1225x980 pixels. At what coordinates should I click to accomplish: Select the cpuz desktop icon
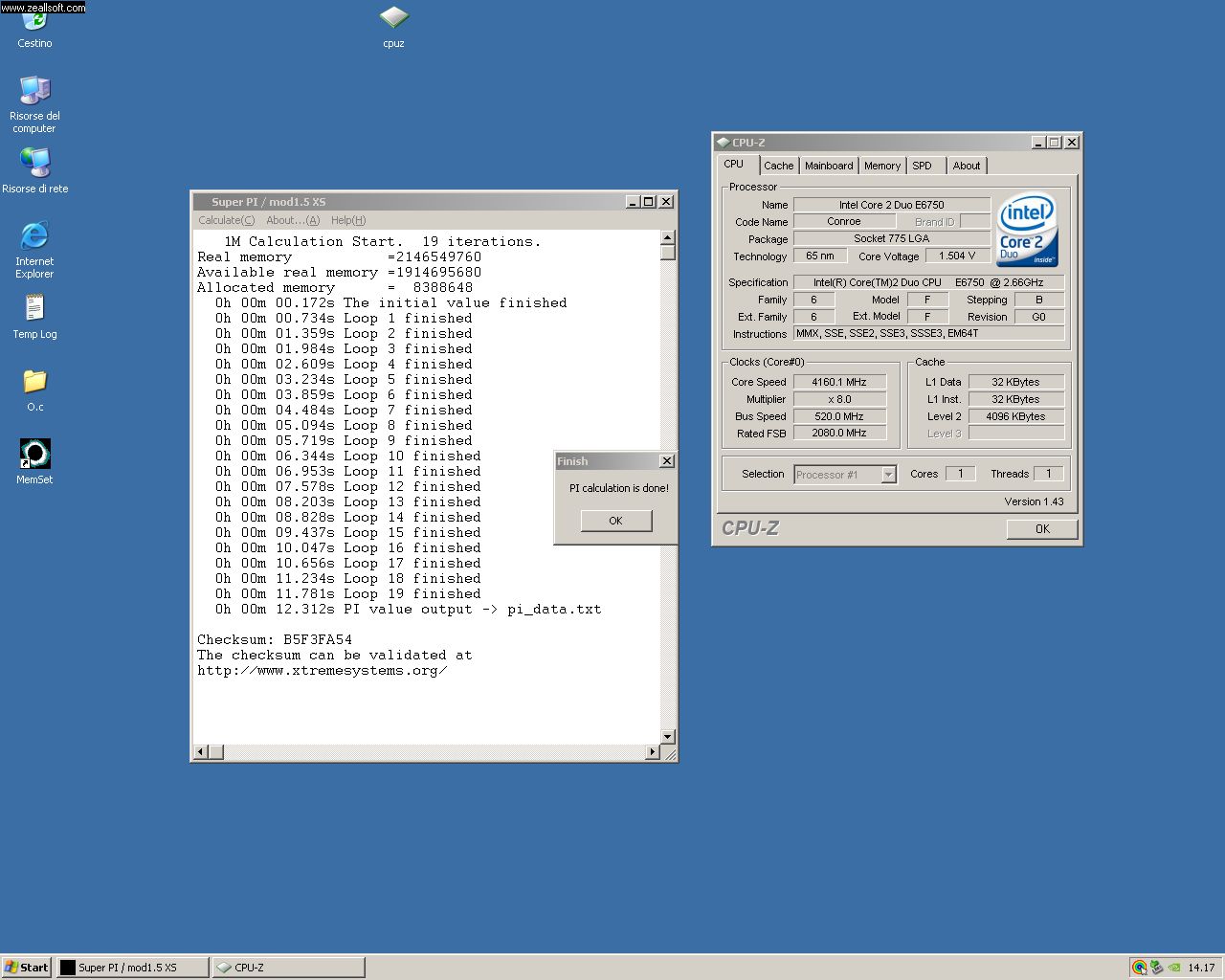point(393,28)
